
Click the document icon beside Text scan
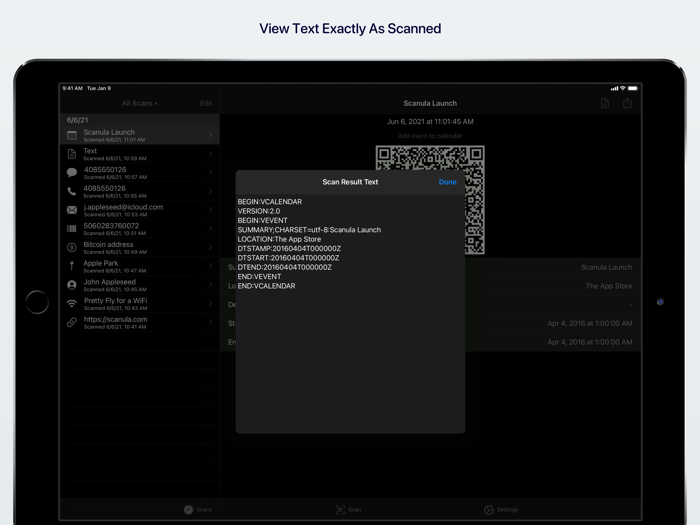[x=71, y=154]
